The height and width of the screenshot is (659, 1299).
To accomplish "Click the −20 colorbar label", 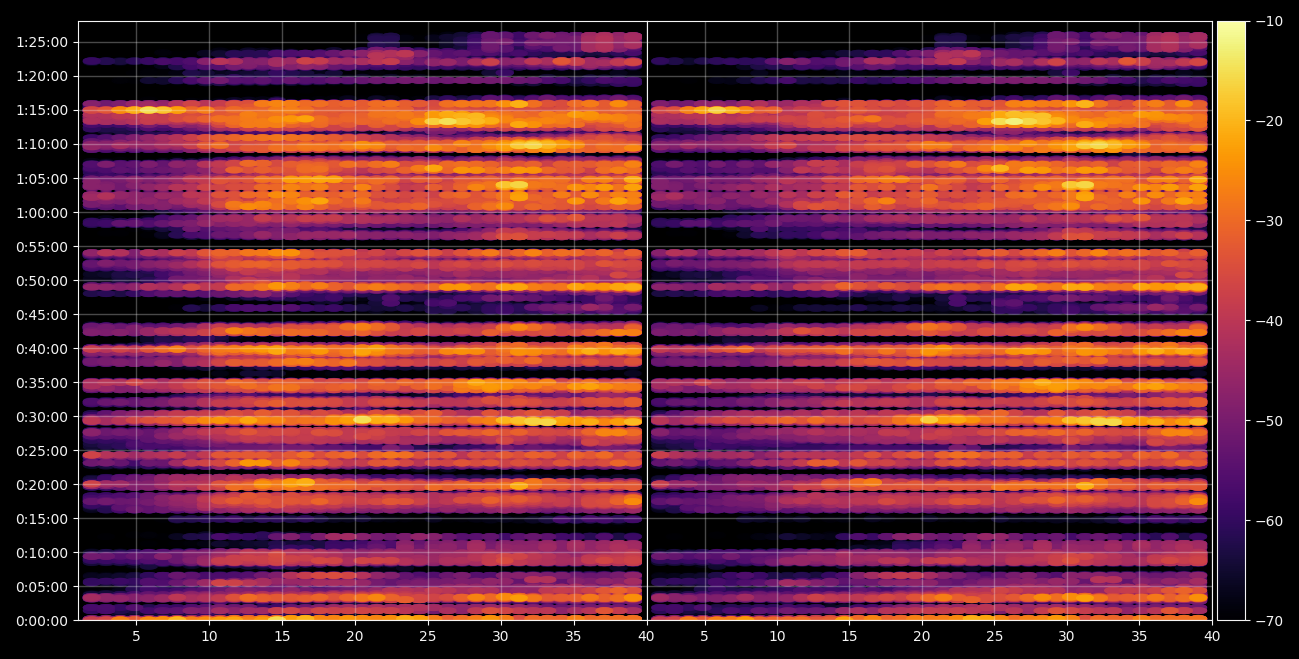I will click(1269, 121).
